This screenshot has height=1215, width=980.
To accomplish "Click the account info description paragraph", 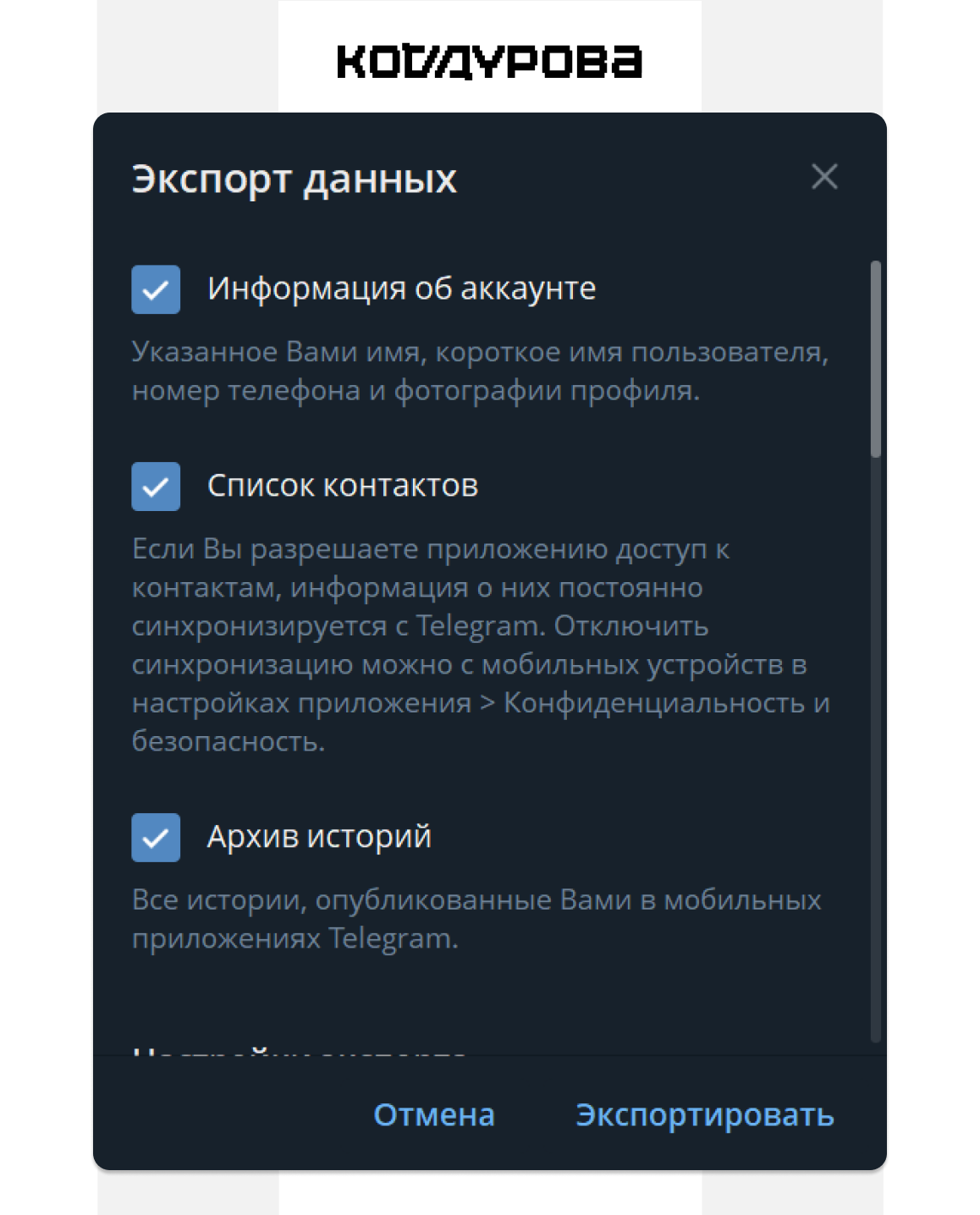I will [x=480, y=371].
